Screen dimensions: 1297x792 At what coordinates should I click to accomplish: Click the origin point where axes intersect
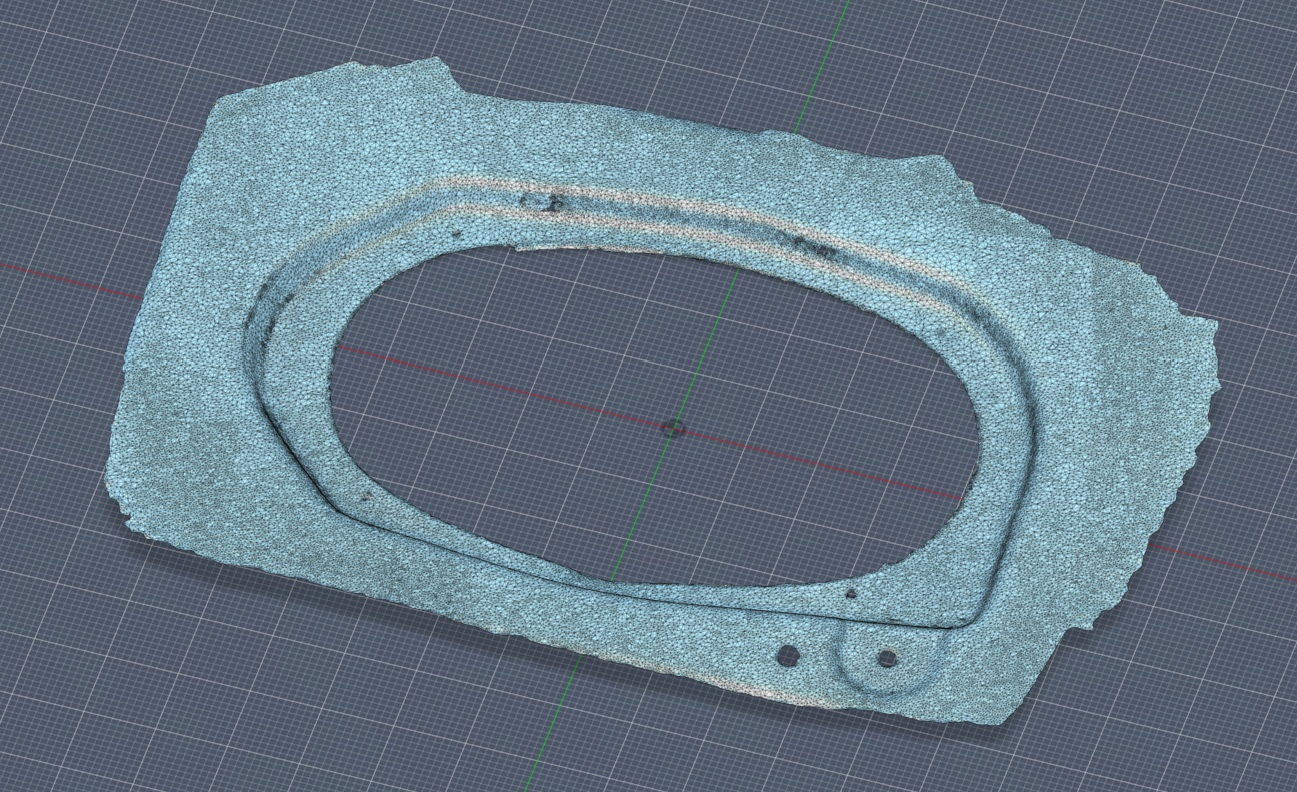click(672, 428)
